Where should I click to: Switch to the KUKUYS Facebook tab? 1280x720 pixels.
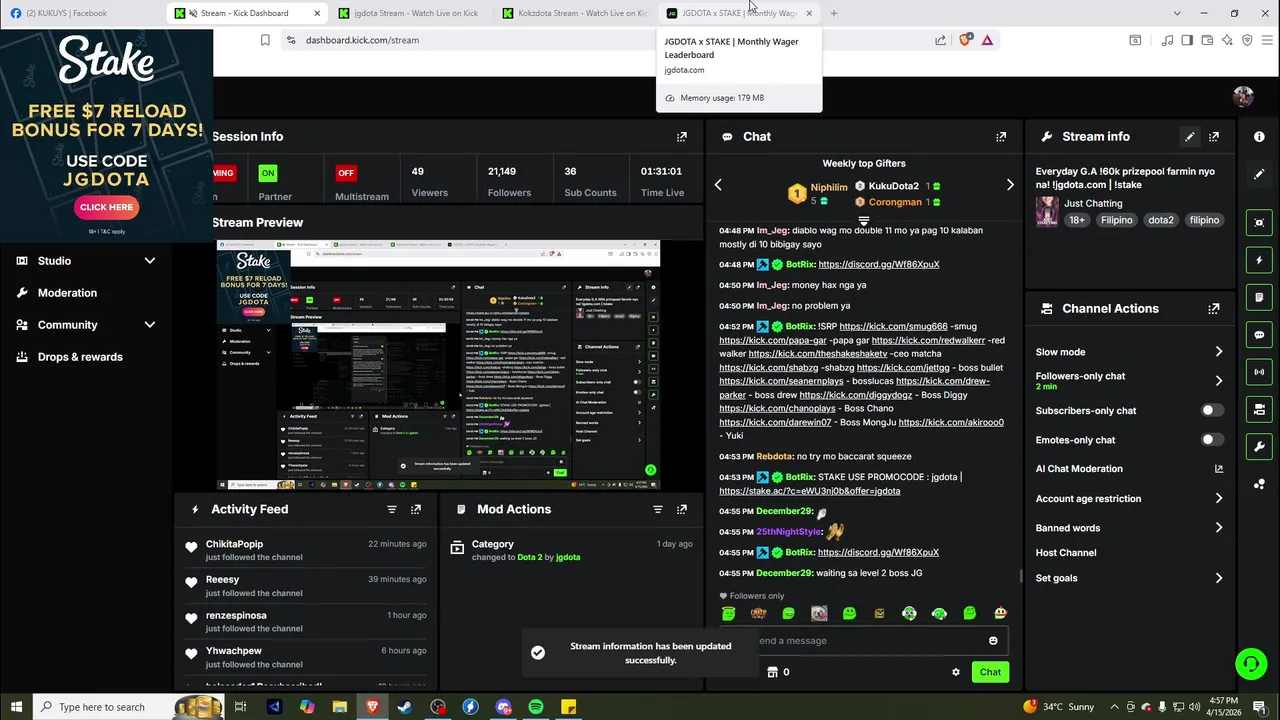82,13
